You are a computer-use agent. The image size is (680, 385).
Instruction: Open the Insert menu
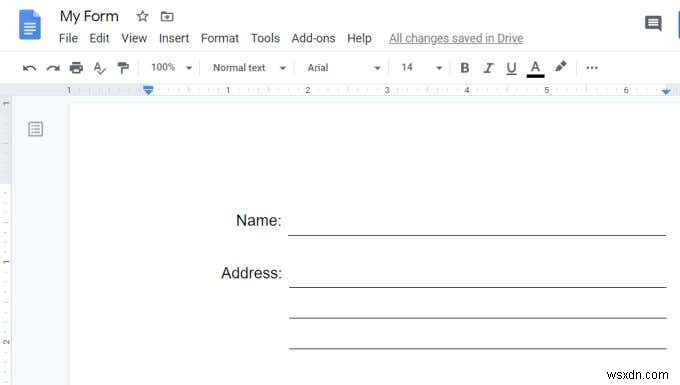tap(174, 38)
